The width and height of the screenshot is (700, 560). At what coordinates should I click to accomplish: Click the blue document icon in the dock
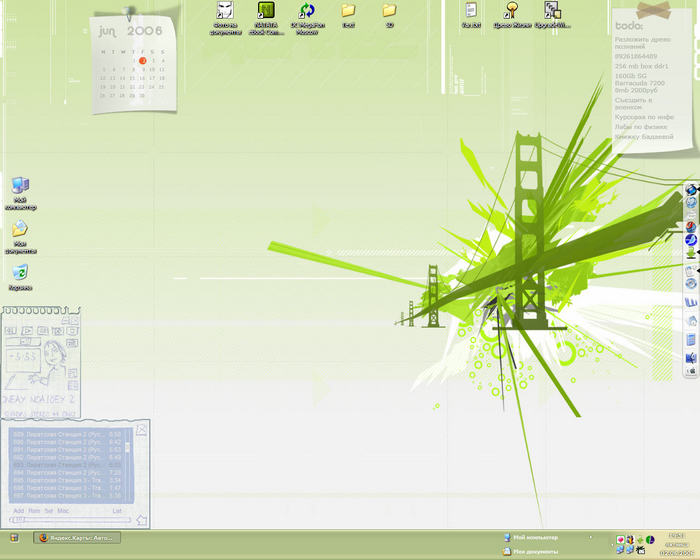point(691,340)
